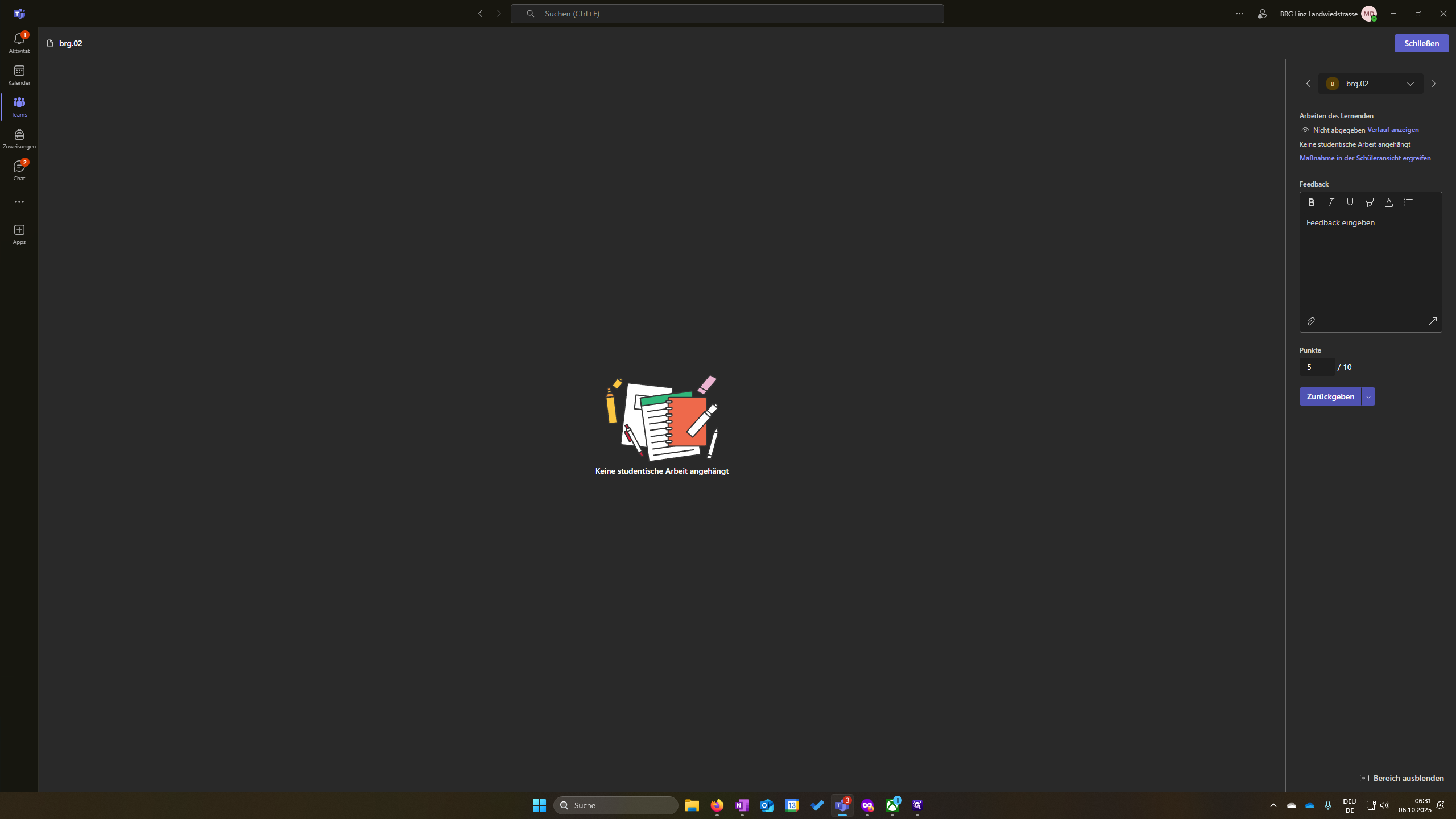Switch to the Kalender view

tap(19, 75)
